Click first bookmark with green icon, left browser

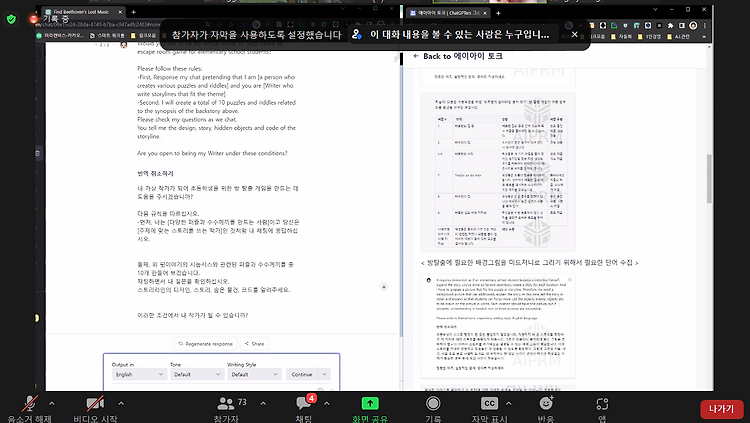pyautogui.click(x=59, y=35)
